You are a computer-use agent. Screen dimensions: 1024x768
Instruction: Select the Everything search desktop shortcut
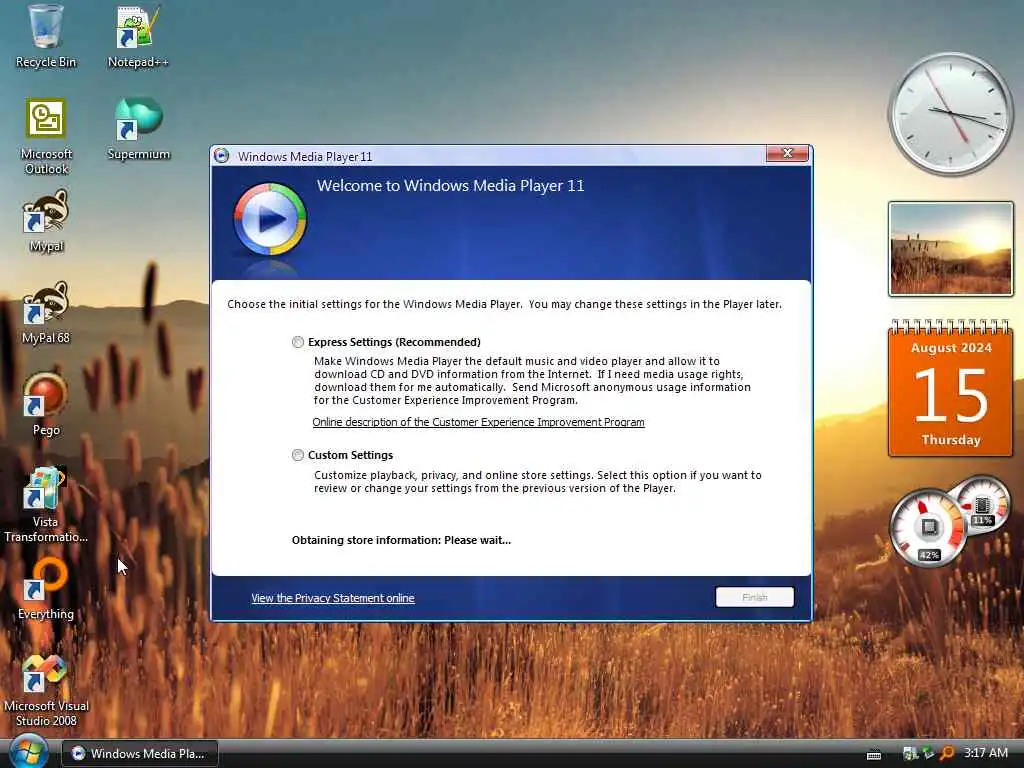click(x=46, y=589)
